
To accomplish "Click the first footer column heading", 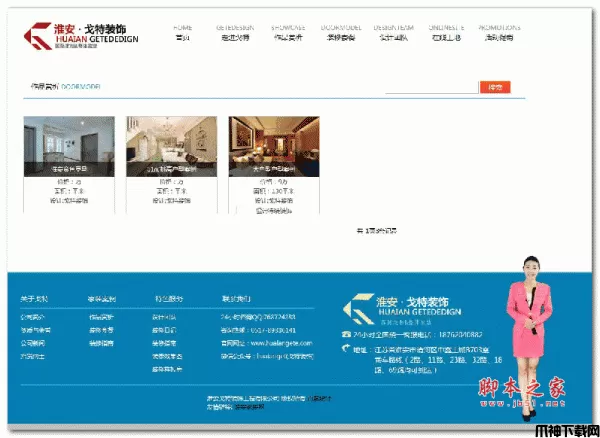I will (x=34, y=299).
